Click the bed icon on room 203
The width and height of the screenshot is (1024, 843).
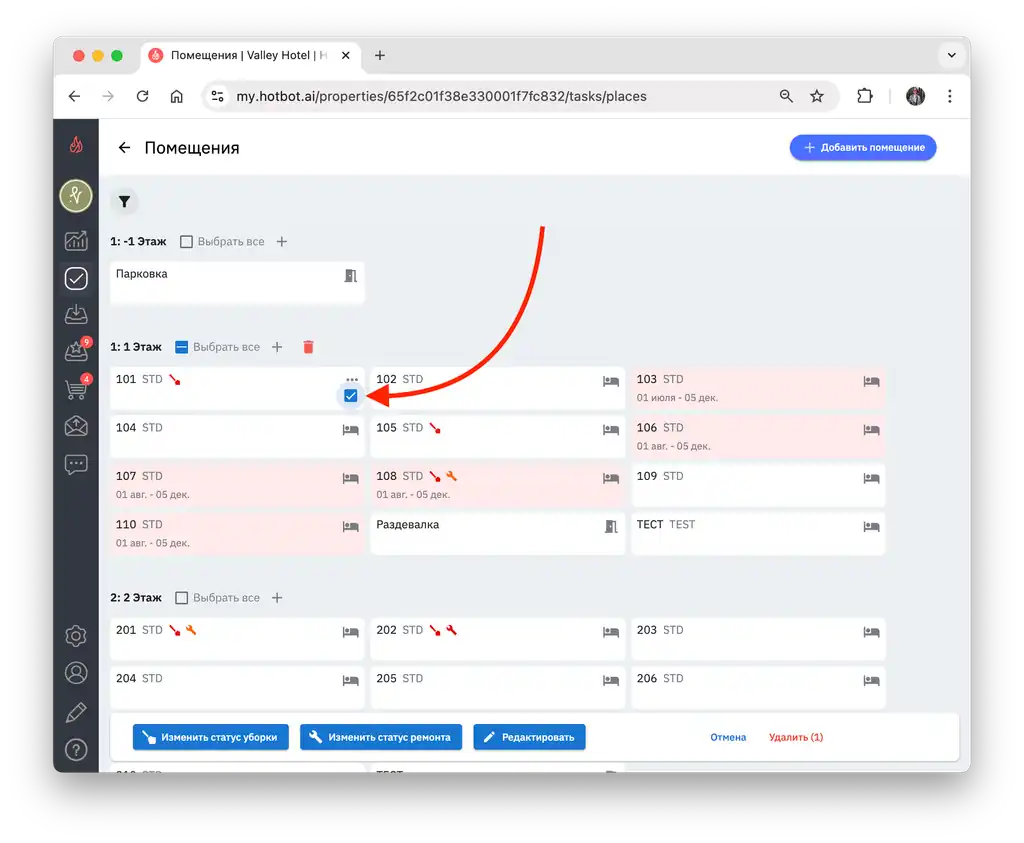[871, 632]
